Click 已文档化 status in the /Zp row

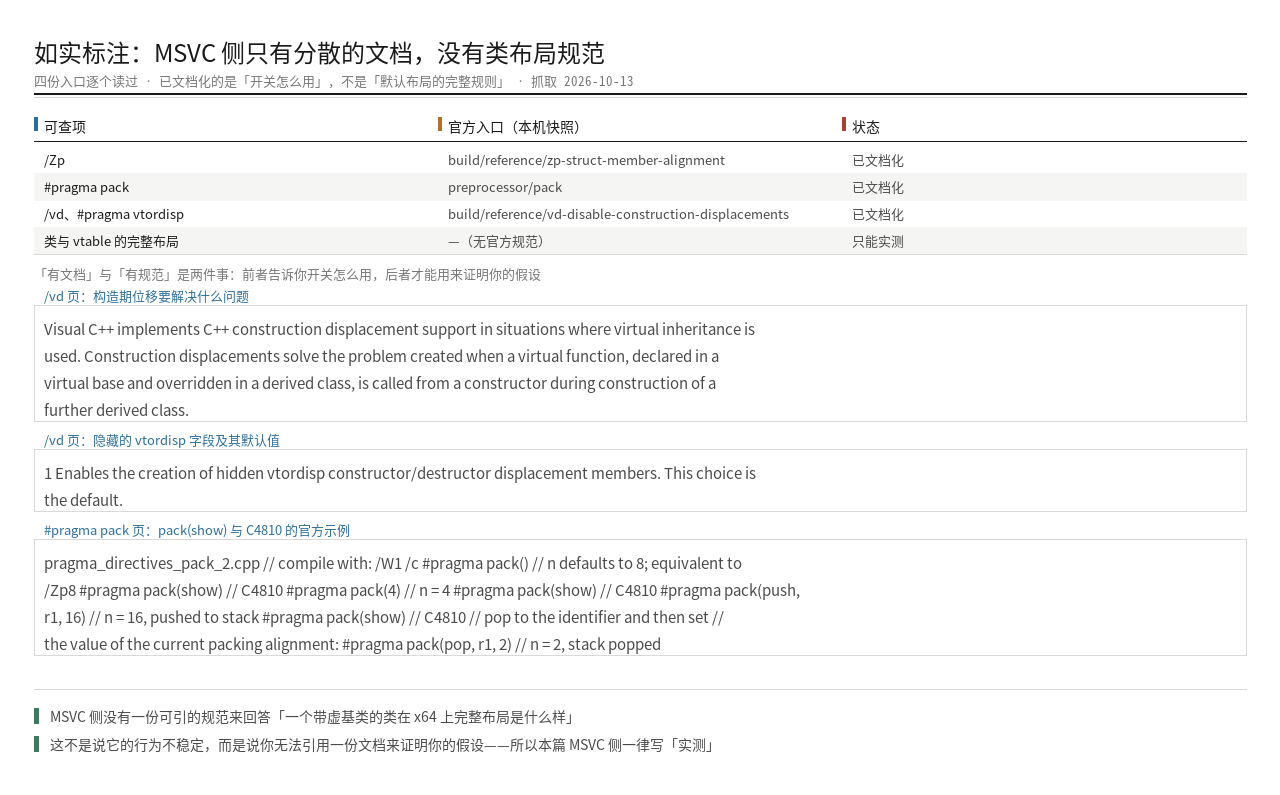click(x=878, y=160)
